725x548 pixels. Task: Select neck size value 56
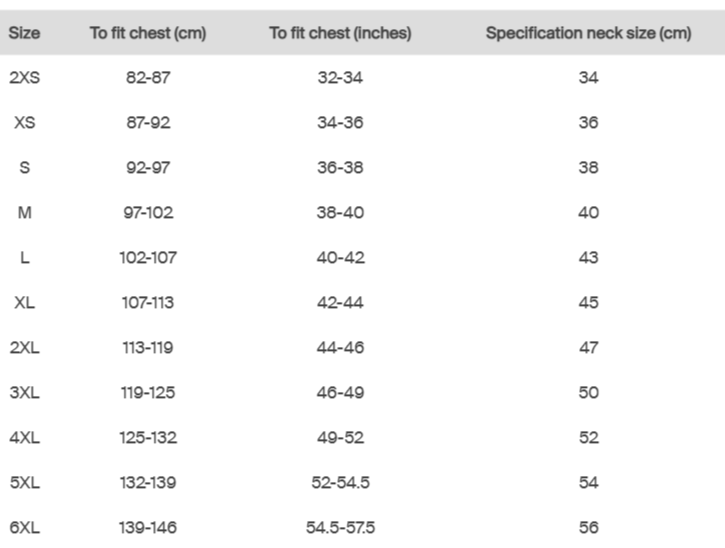(x=588, y=528)
